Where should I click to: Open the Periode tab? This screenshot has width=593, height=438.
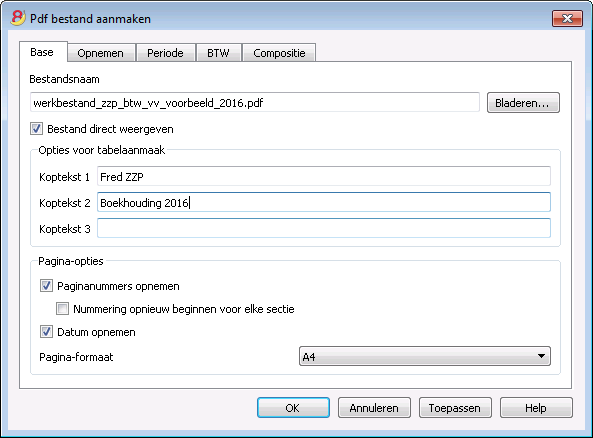click(x=165, y=53)
